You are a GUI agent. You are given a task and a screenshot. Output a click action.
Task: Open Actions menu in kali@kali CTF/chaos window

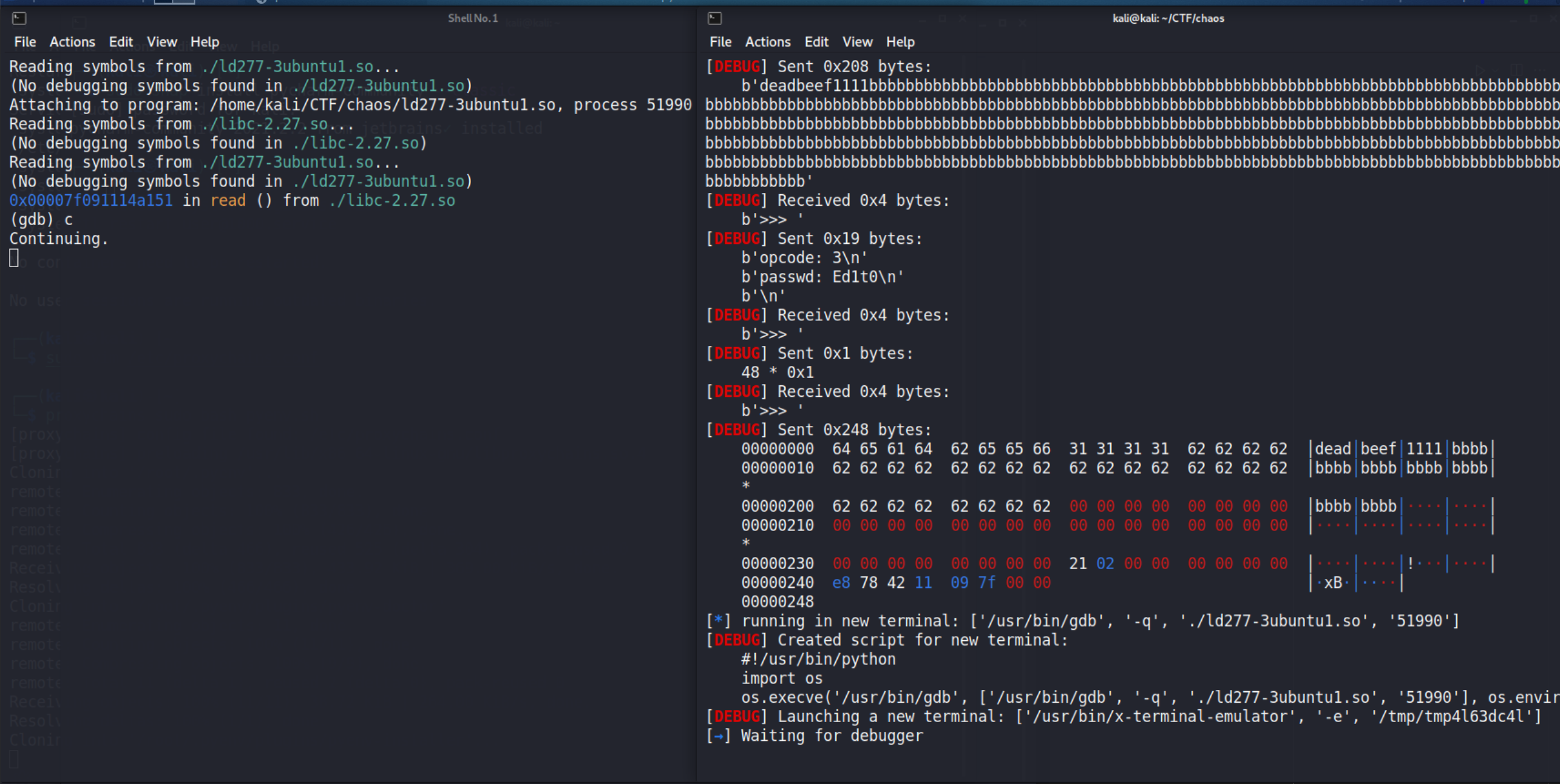point(768,42)
